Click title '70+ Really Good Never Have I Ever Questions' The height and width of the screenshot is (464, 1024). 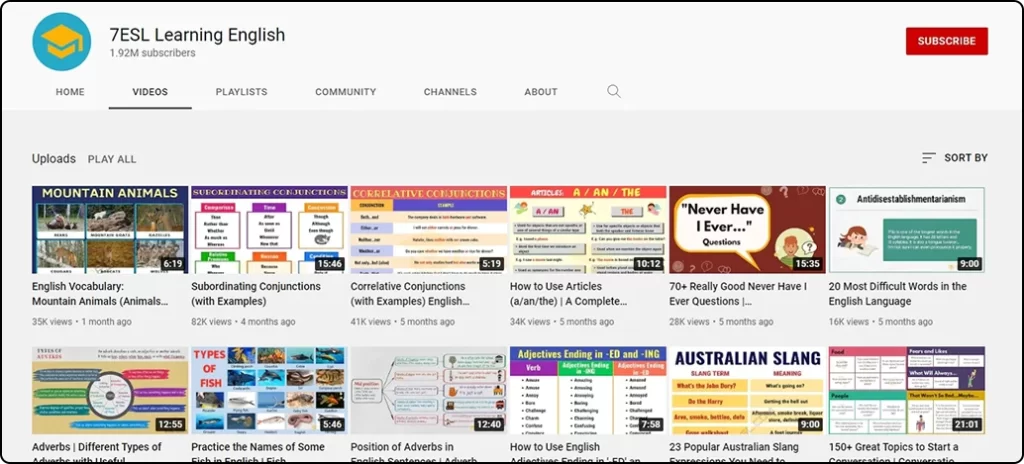tap(738, 294)
